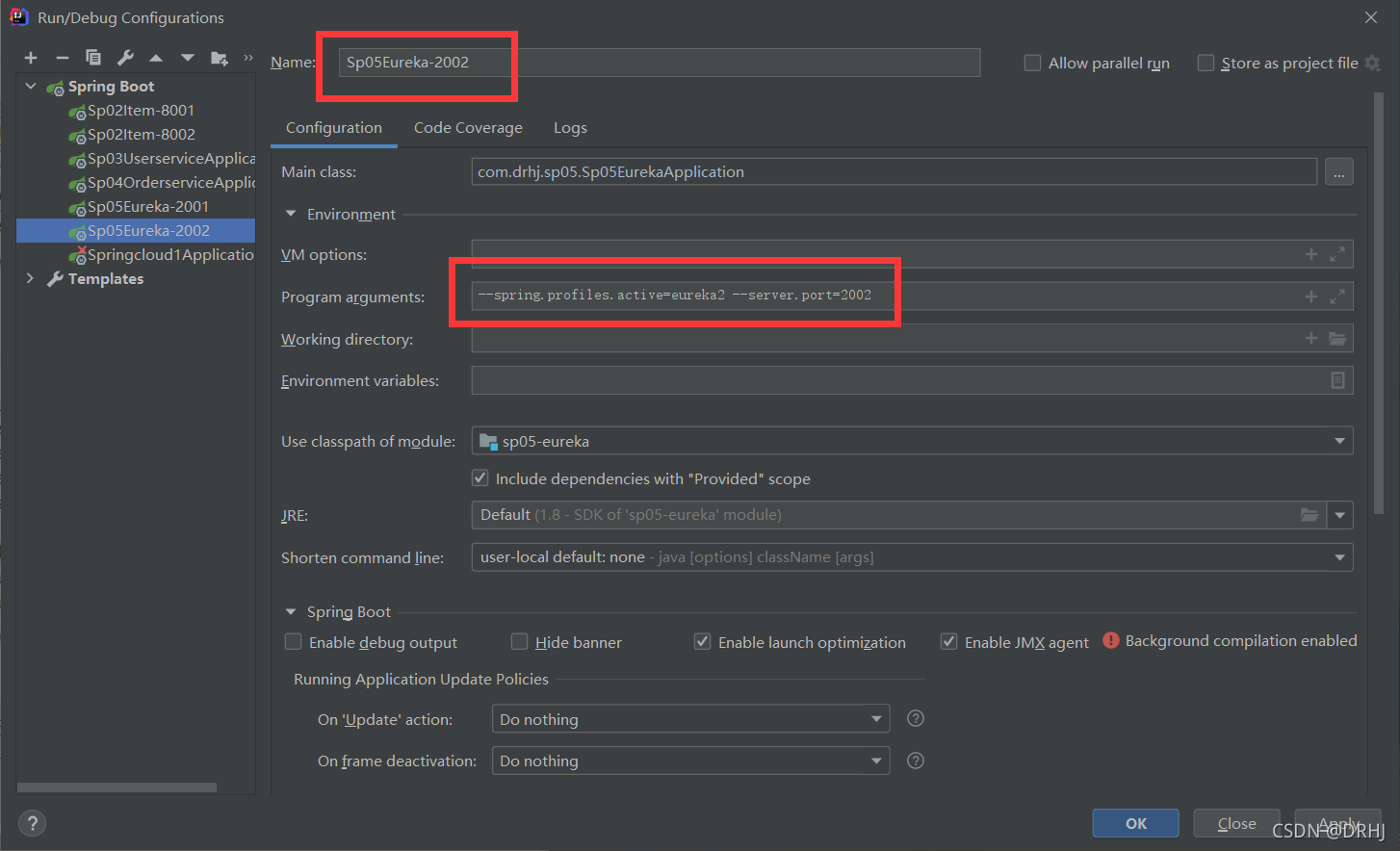This screenshot has width=1400, height=851.
Task: Insert macro in Working directory plus icon
Action: pyautogui.click(x=1310, y=338)
